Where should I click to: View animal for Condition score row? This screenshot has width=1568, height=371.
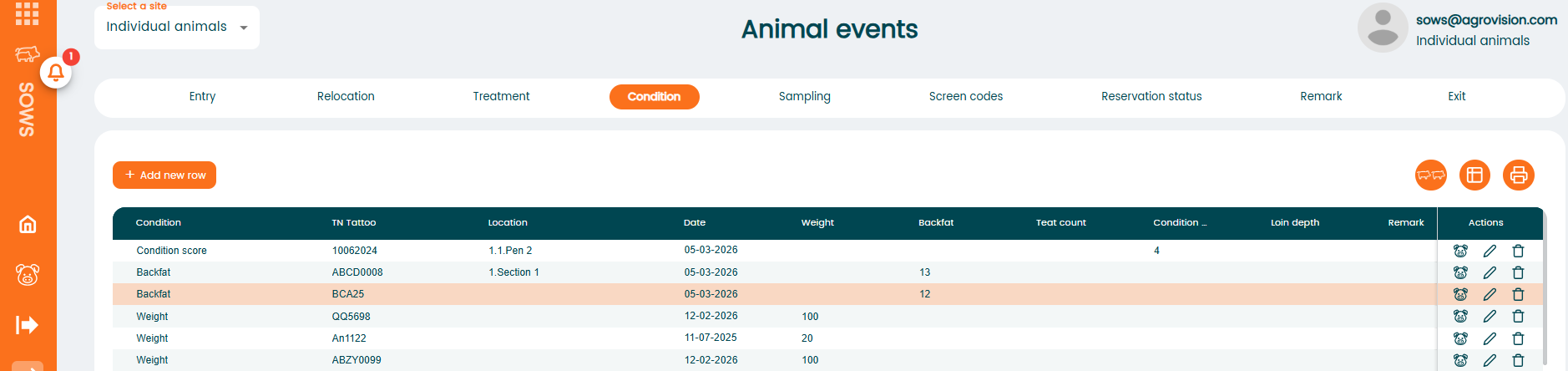(x=1460, y=251)
